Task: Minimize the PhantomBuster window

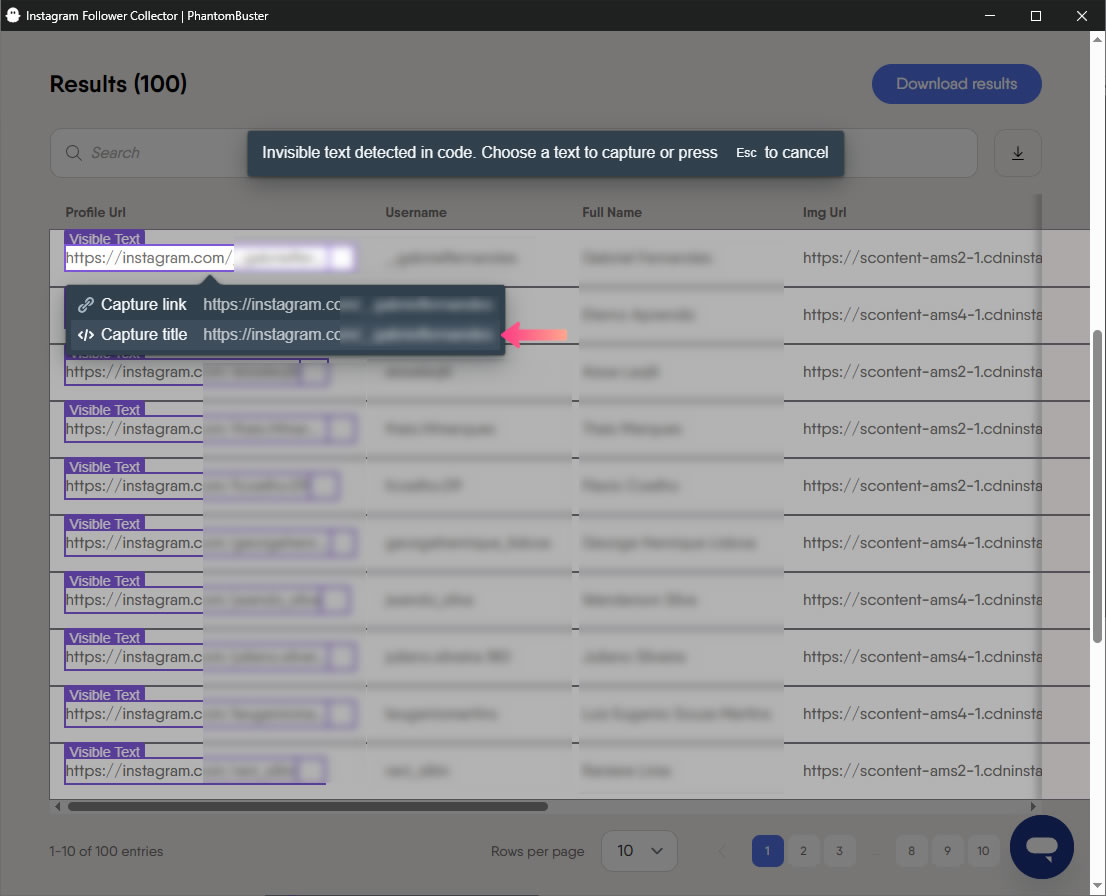Action: (x=990, y=16)
